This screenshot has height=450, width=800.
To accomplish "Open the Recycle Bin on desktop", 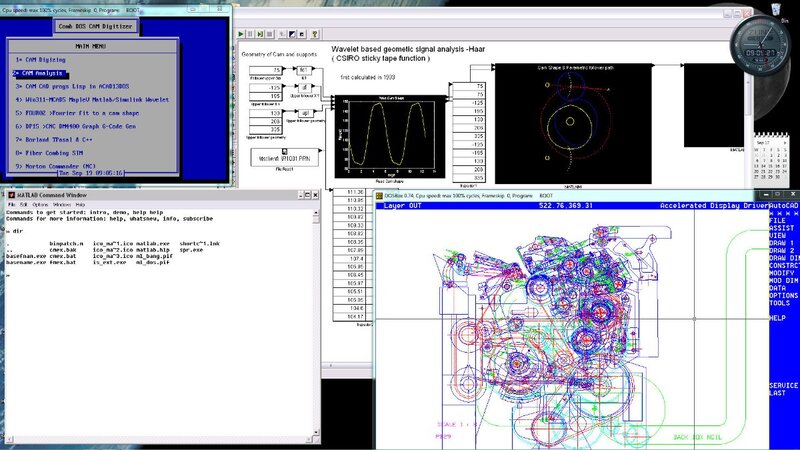I will [x=778, y=10].
